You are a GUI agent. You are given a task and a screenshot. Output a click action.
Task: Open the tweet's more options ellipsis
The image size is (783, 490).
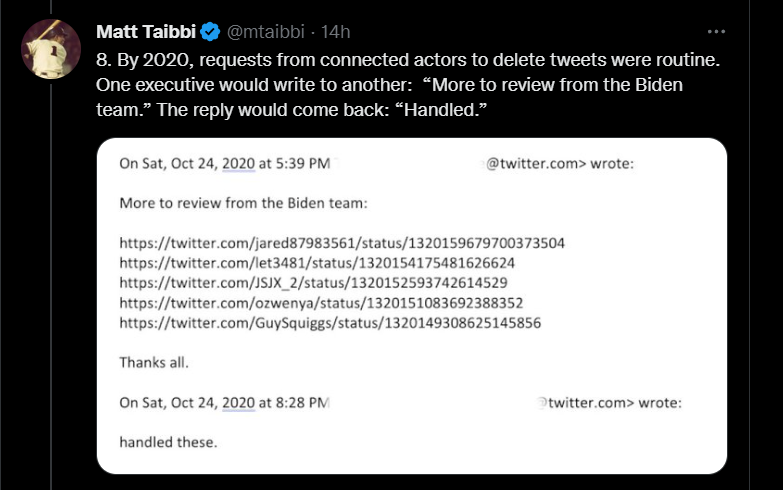717,31
